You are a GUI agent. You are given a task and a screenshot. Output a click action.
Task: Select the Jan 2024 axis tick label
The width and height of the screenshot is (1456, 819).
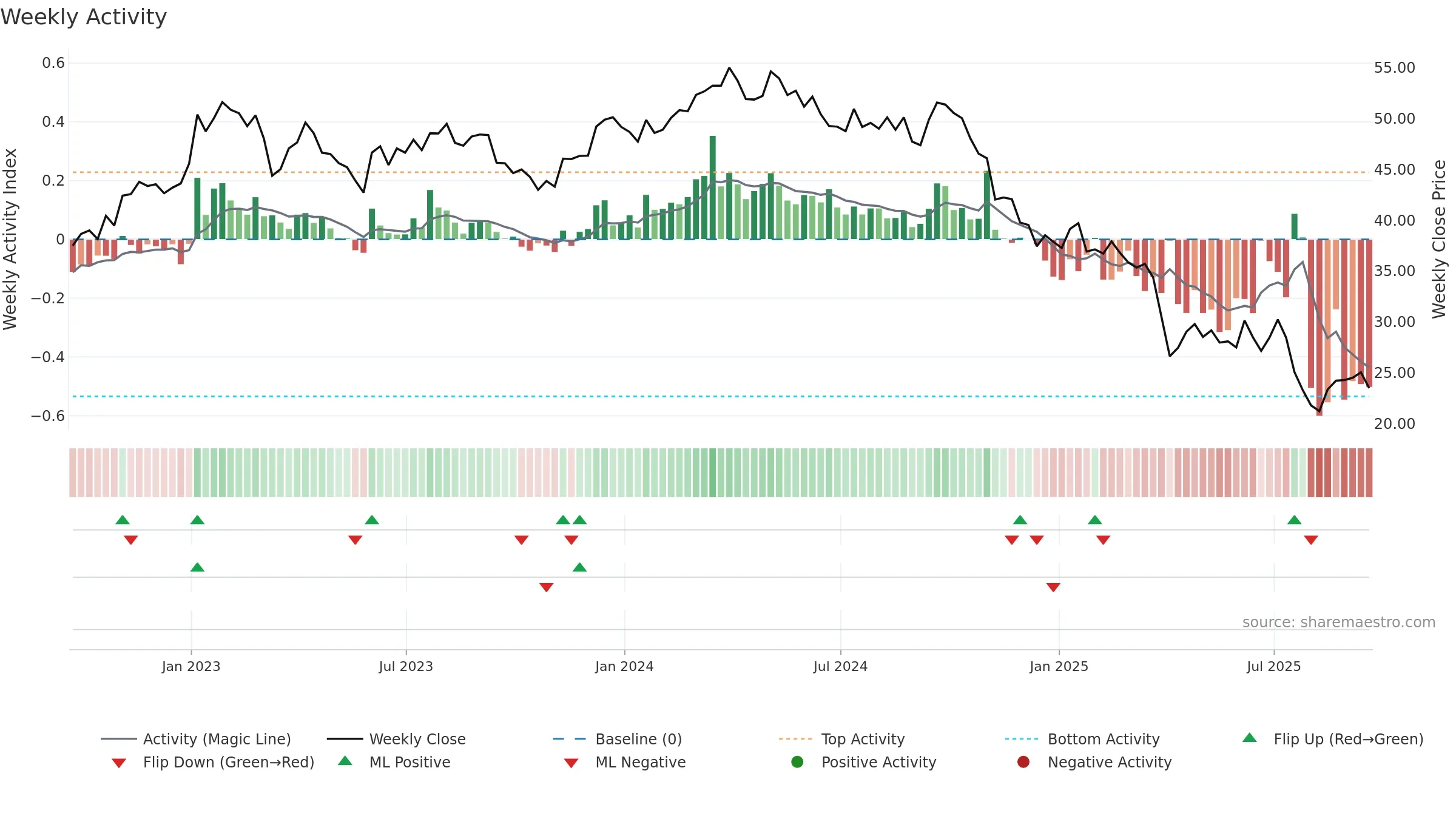[x=624, y=666]
